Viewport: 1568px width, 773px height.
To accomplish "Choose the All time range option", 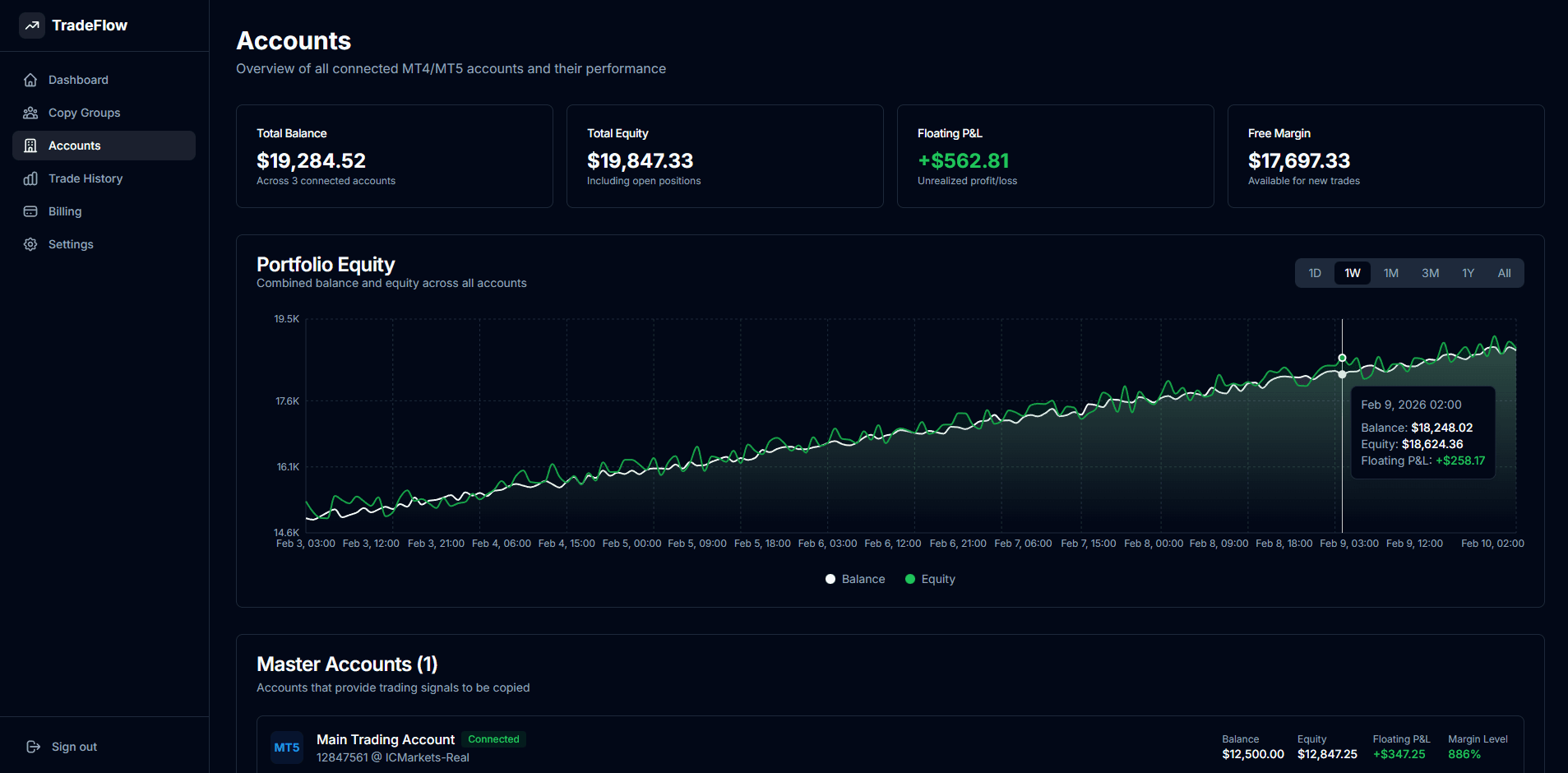I will (1504, 272).
